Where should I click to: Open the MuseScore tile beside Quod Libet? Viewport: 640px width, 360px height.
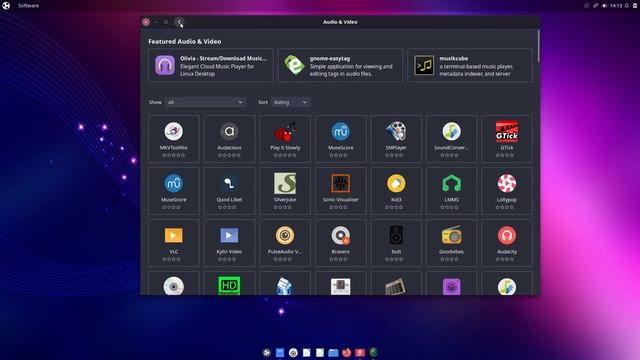(173, 191)
